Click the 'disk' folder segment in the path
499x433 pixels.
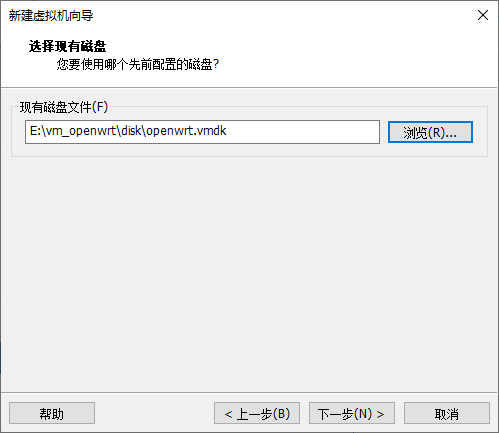coord(131,131)
